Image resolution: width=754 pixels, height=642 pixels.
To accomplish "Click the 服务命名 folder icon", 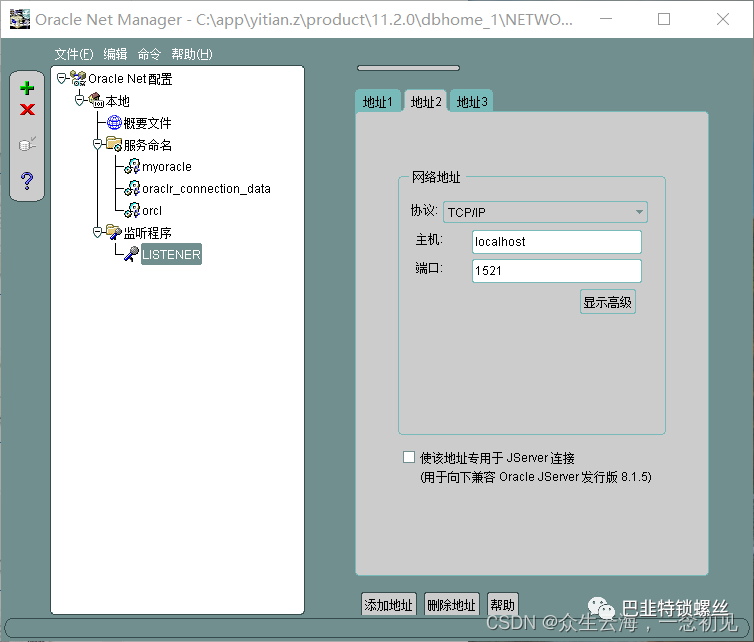I will 114,144.
